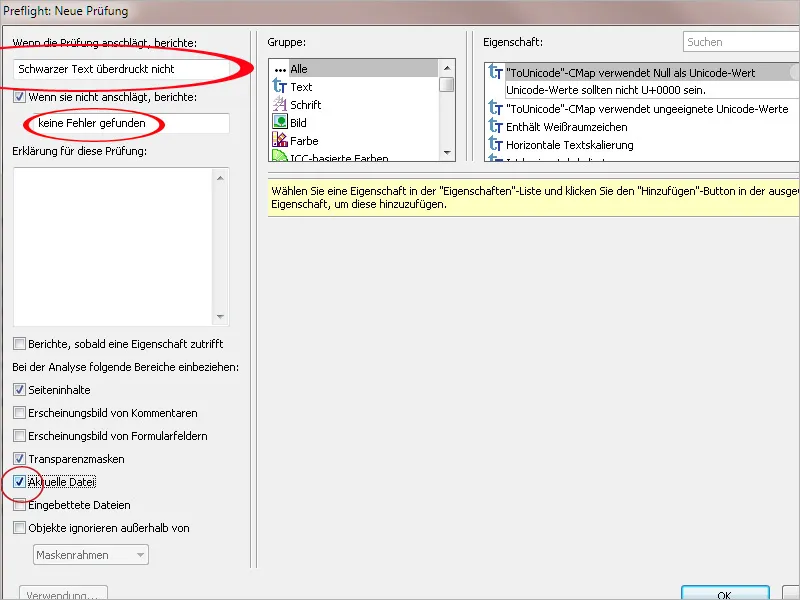Click Erklärung text area scroll-down arrow
The height and width of the screenshot is (600, 800).
tap(220, 316)
